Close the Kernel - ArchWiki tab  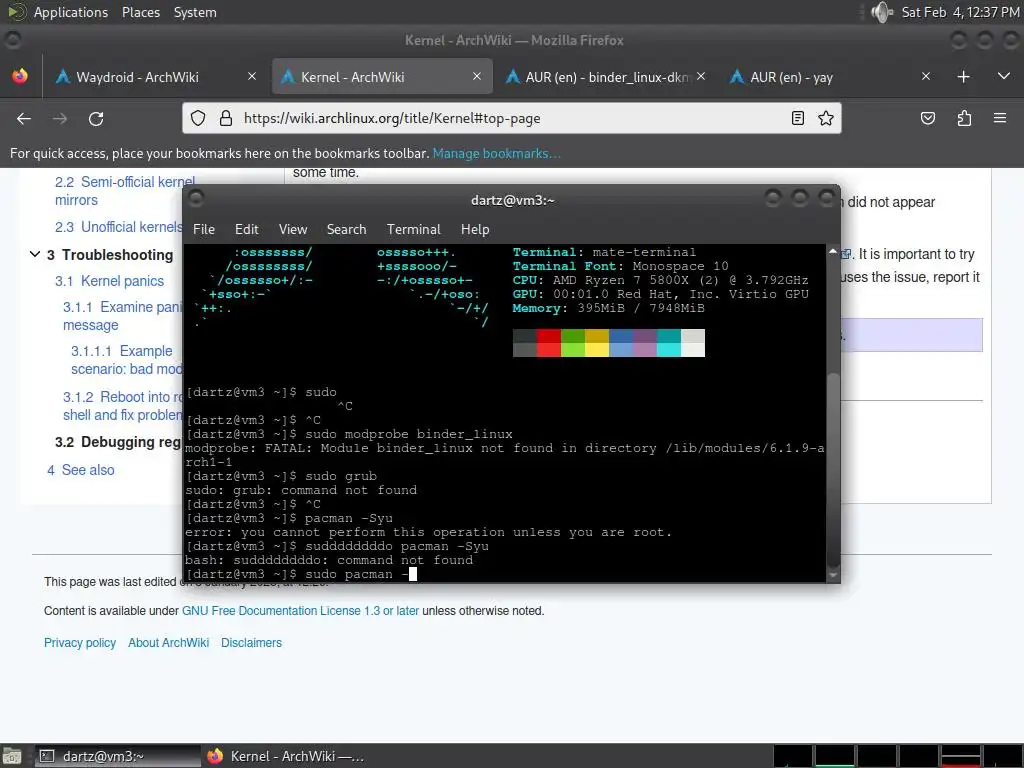coord(477,76)
